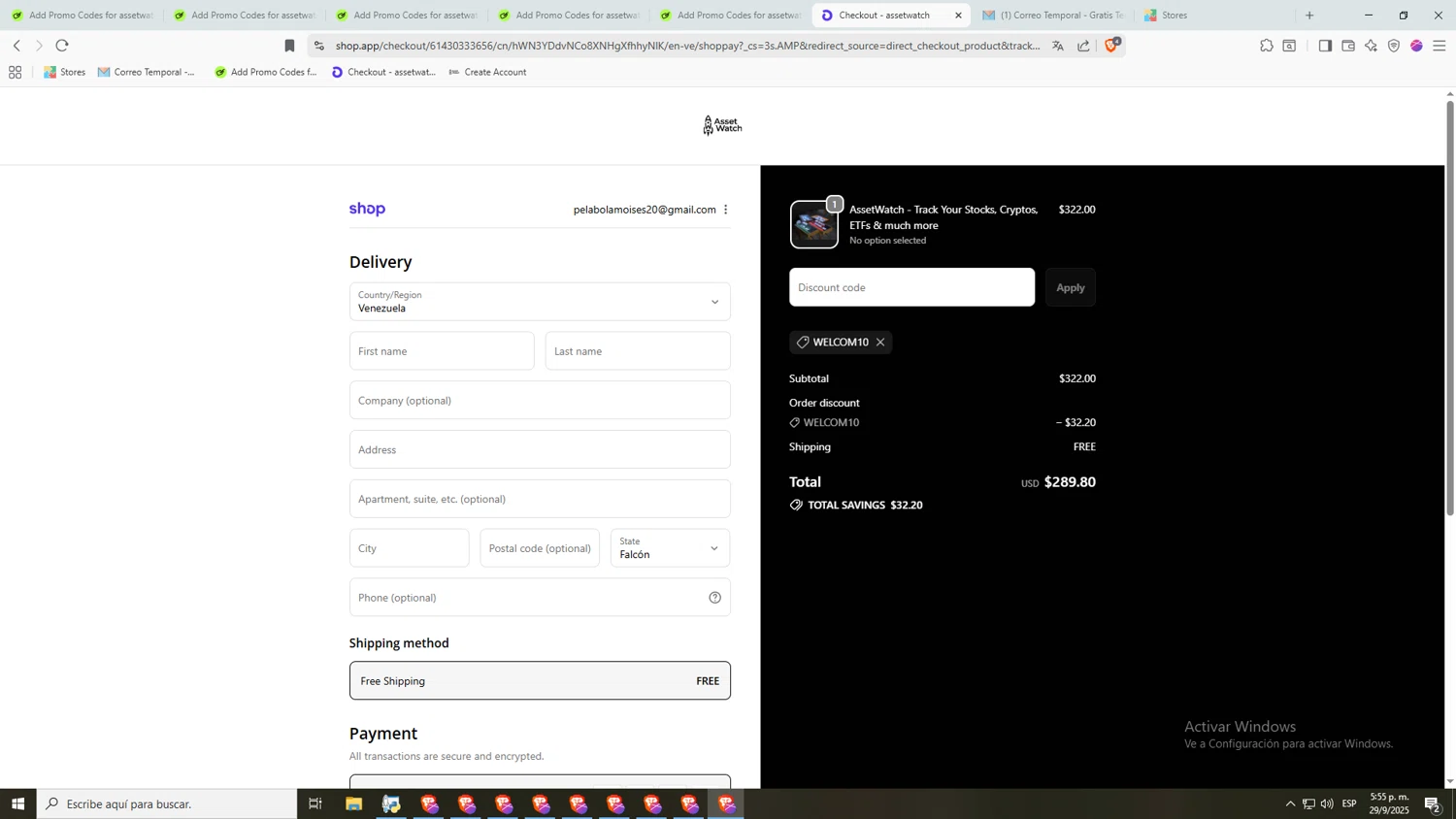
Task: Click the TOTAL SAVINGS $32.20 text
Action: click(865, 505)
